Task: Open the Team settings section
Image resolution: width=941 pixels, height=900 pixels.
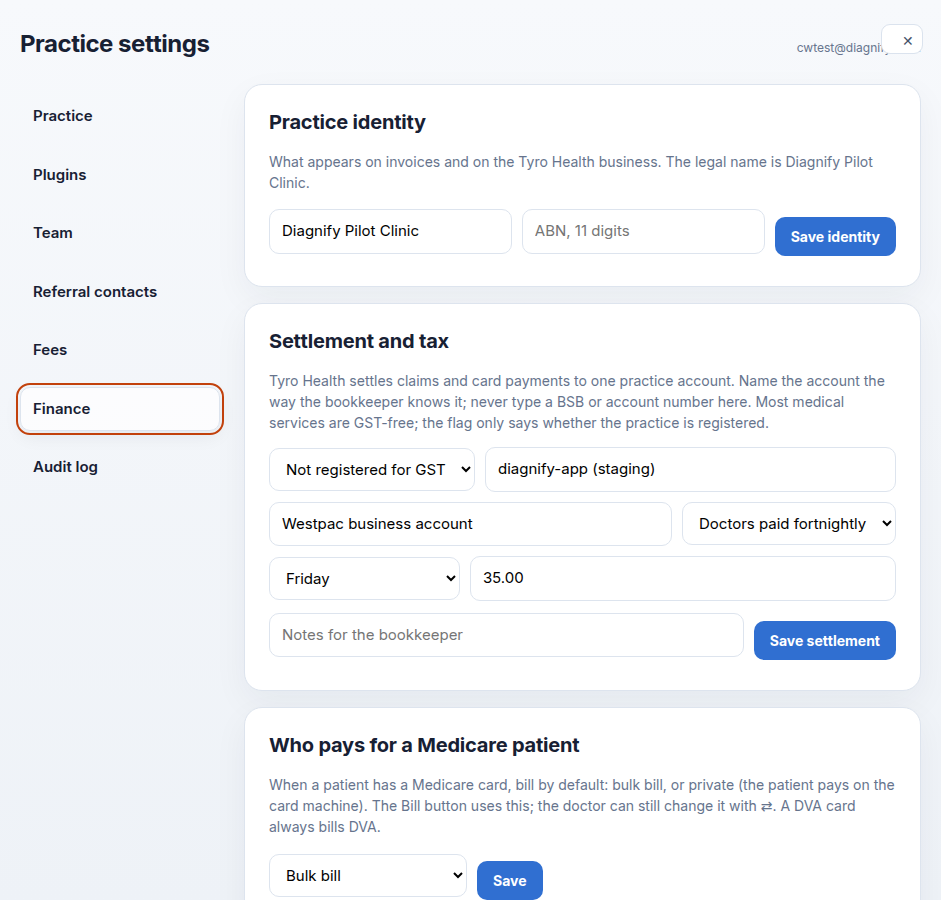Action: point(120,233)
